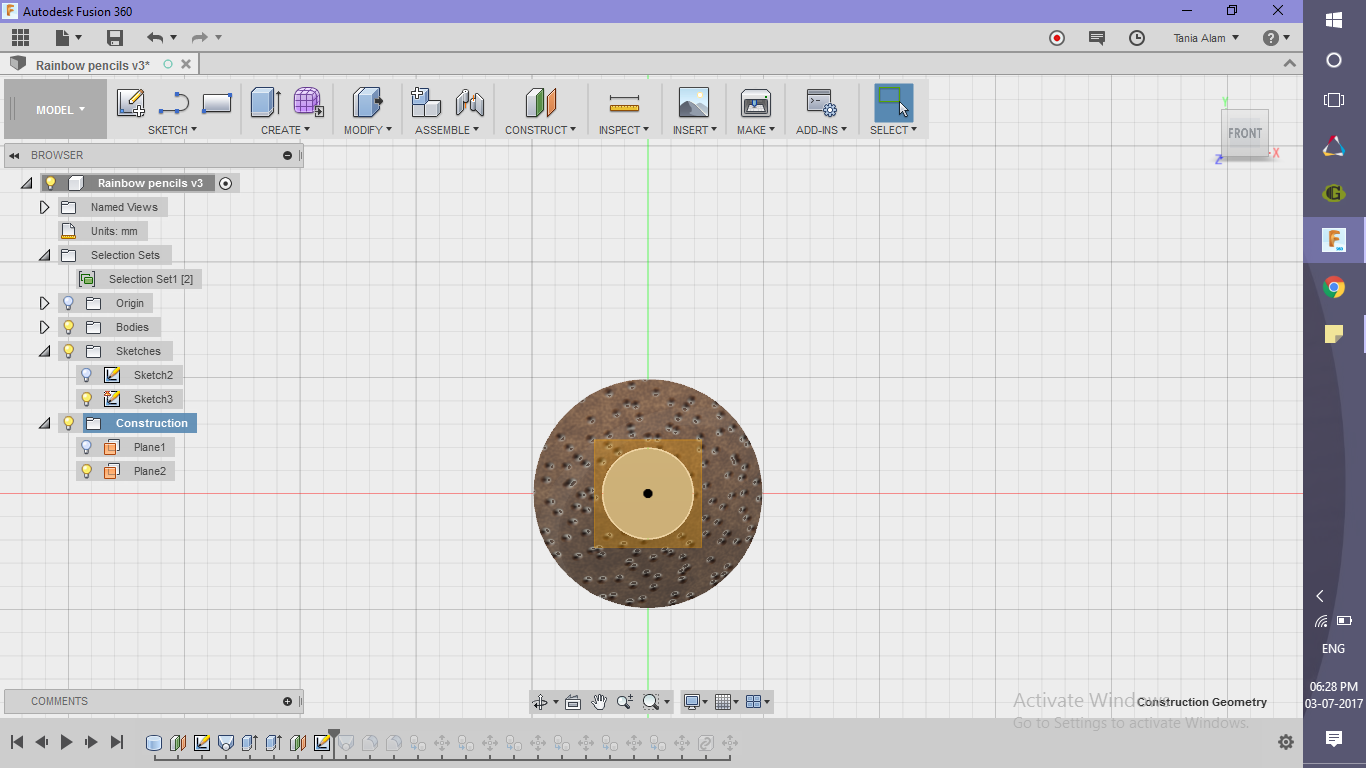Select the Line sketch tool
The width and height of the screenshot is (1366, 768).
[x=173, y=103]
